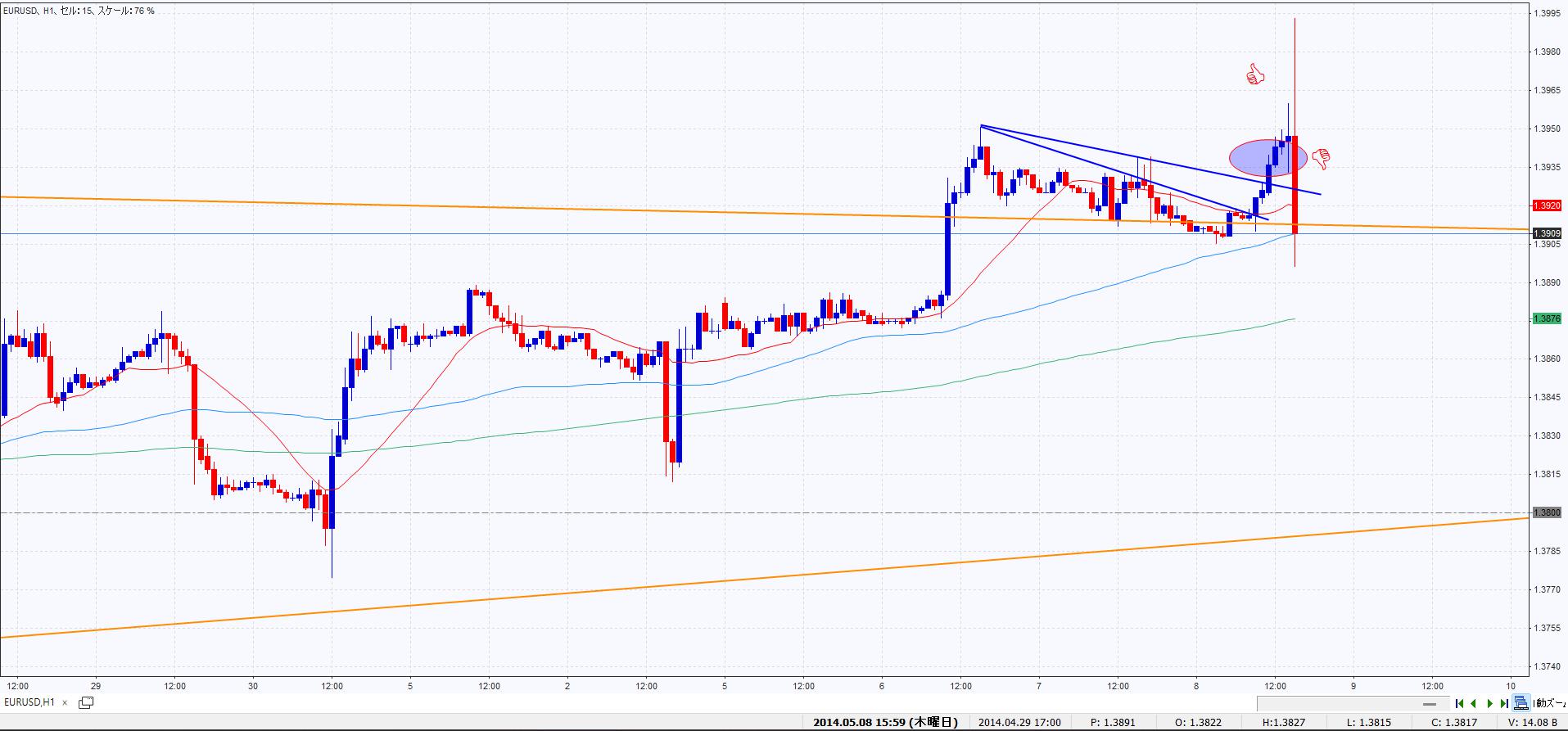Image resolution: width=1568 pixels, height=731 pixels.
Task: Click the horizontal chart scrollbar thumb
Action: point(1429,704)
